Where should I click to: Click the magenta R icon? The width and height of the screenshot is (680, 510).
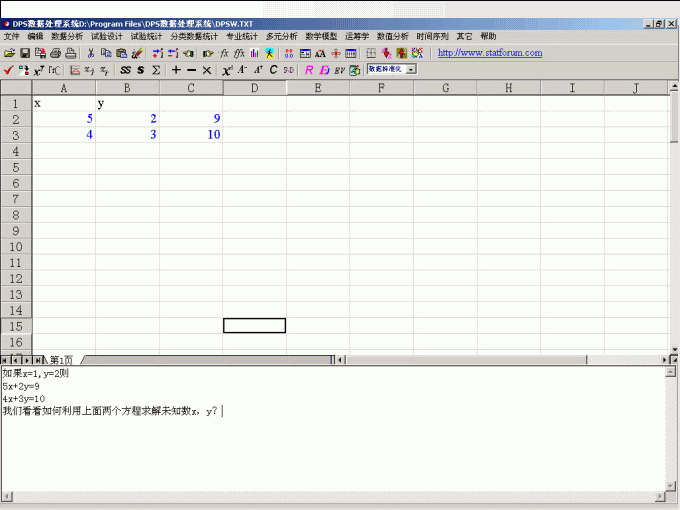click(x=308, y=70)
